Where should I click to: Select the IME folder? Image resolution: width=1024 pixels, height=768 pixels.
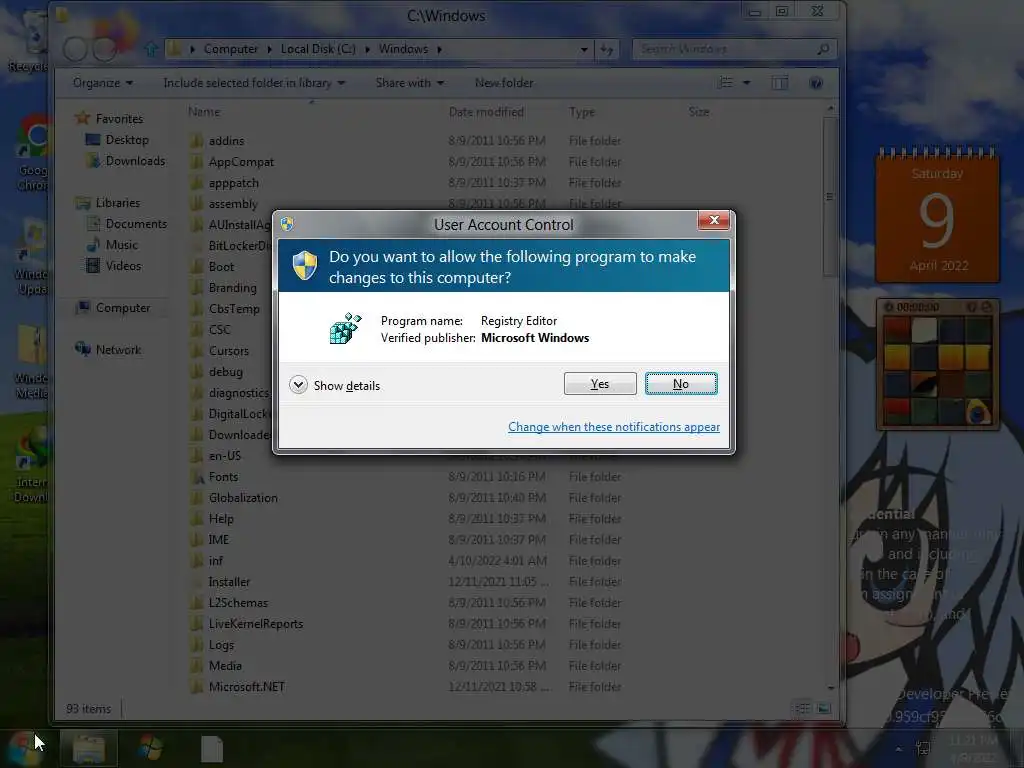218,539
